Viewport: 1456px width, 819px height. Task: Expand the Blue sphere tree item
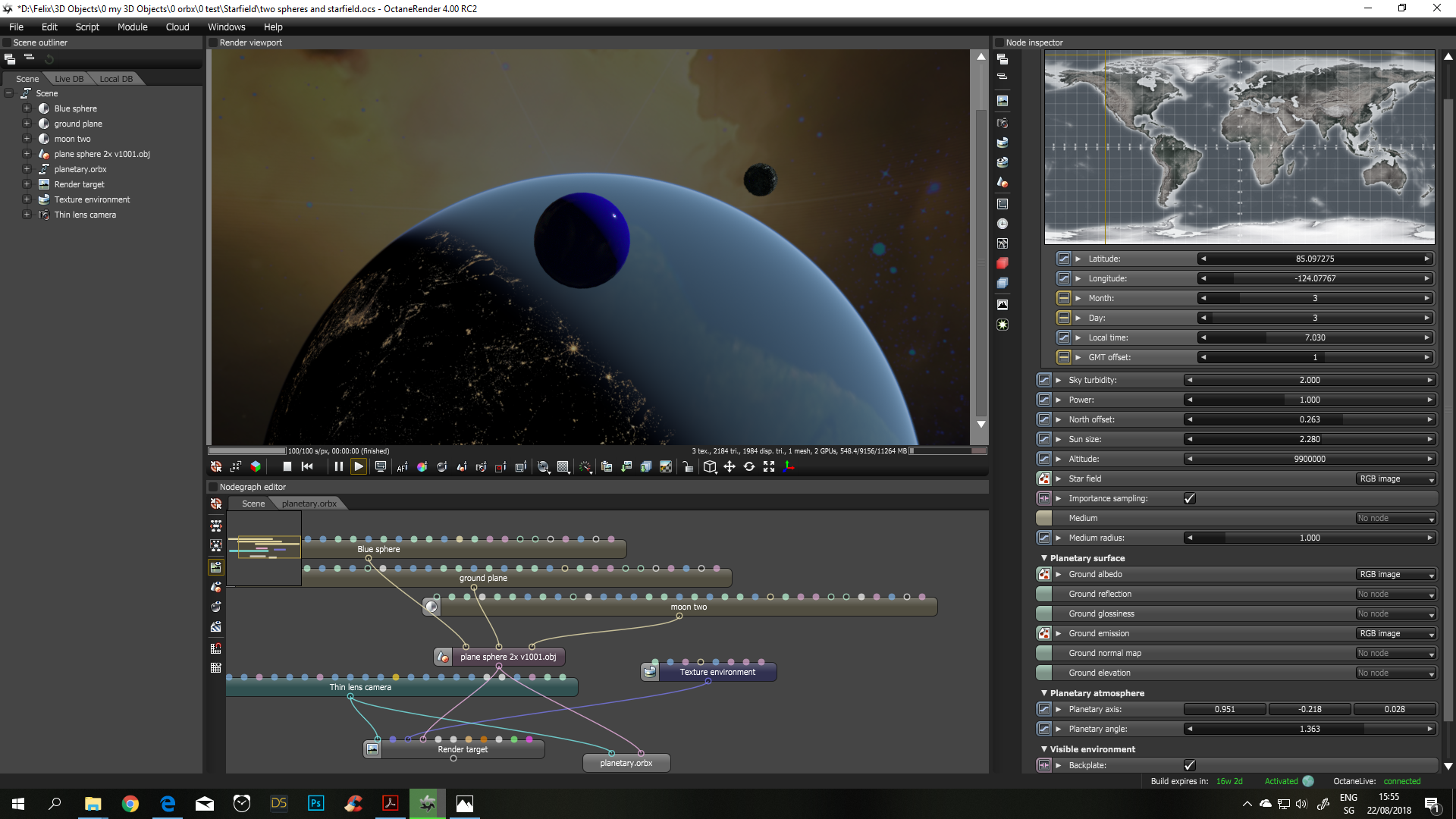pyautogui.click(x=27, y=108)
